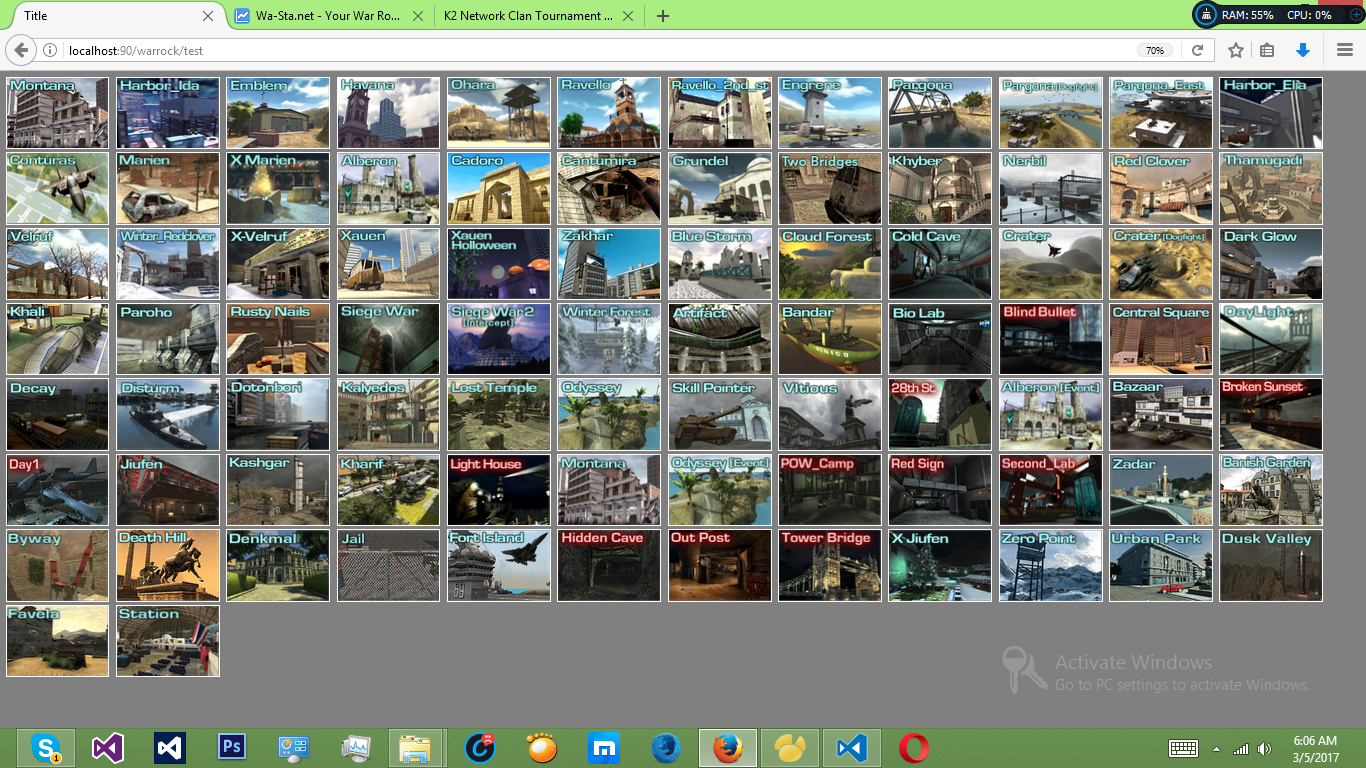
Task: Pick the Siege War 2 (Intercept) thumbnail
Action: point(499,339)
